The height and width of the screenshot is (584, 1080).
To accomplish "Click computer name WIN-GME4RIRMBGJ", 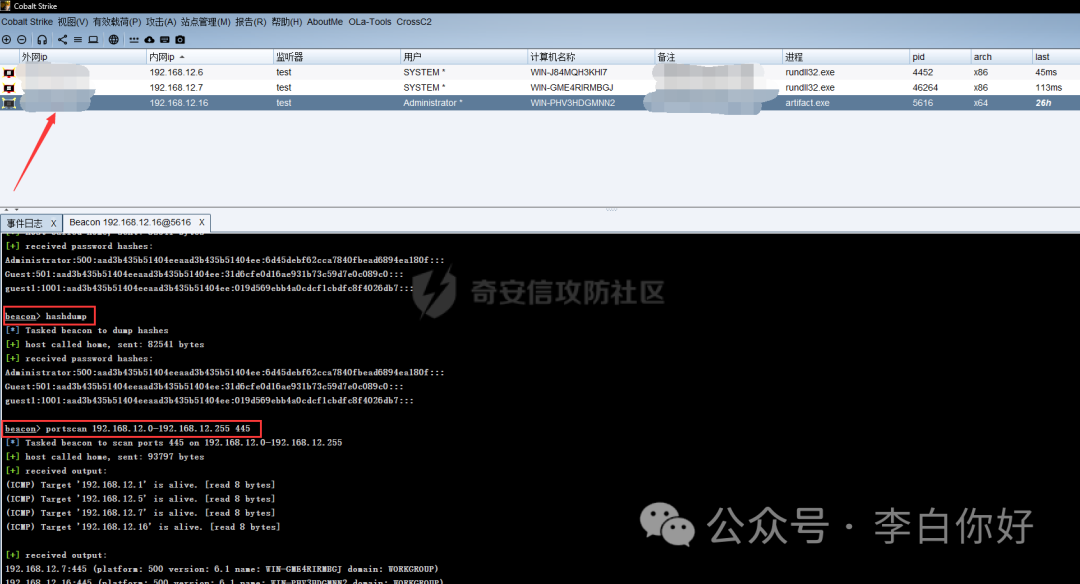I will tap(572, 87).
